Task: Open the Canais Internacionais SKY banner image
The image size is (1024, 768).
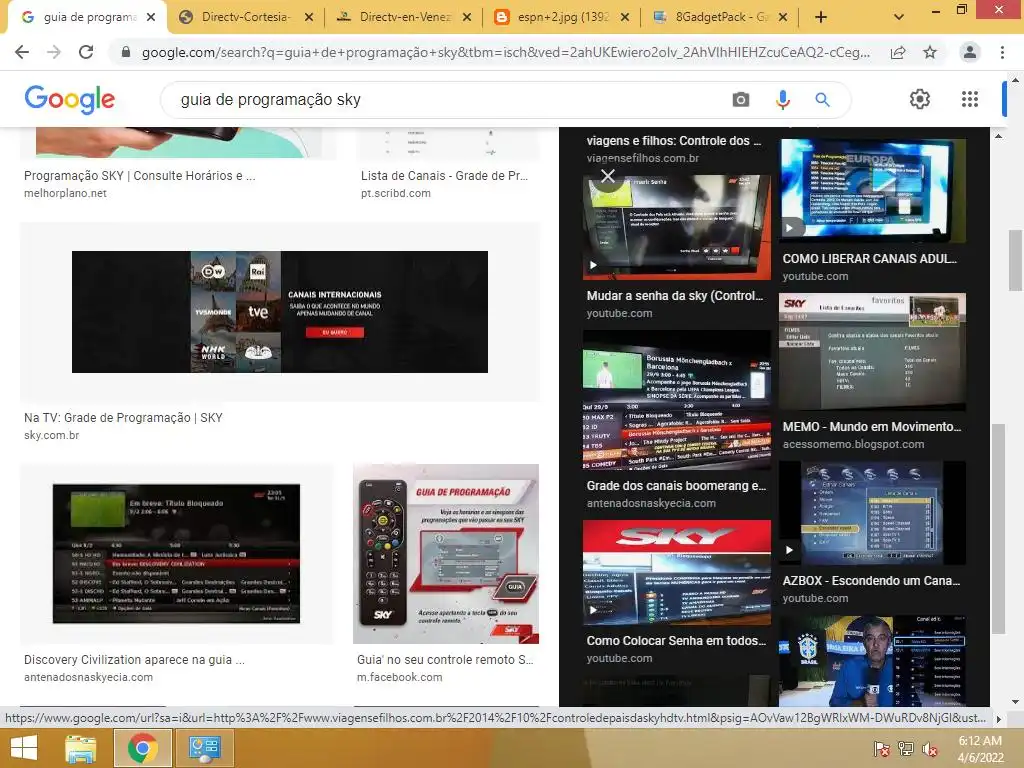Action: (x=280, y=312)
